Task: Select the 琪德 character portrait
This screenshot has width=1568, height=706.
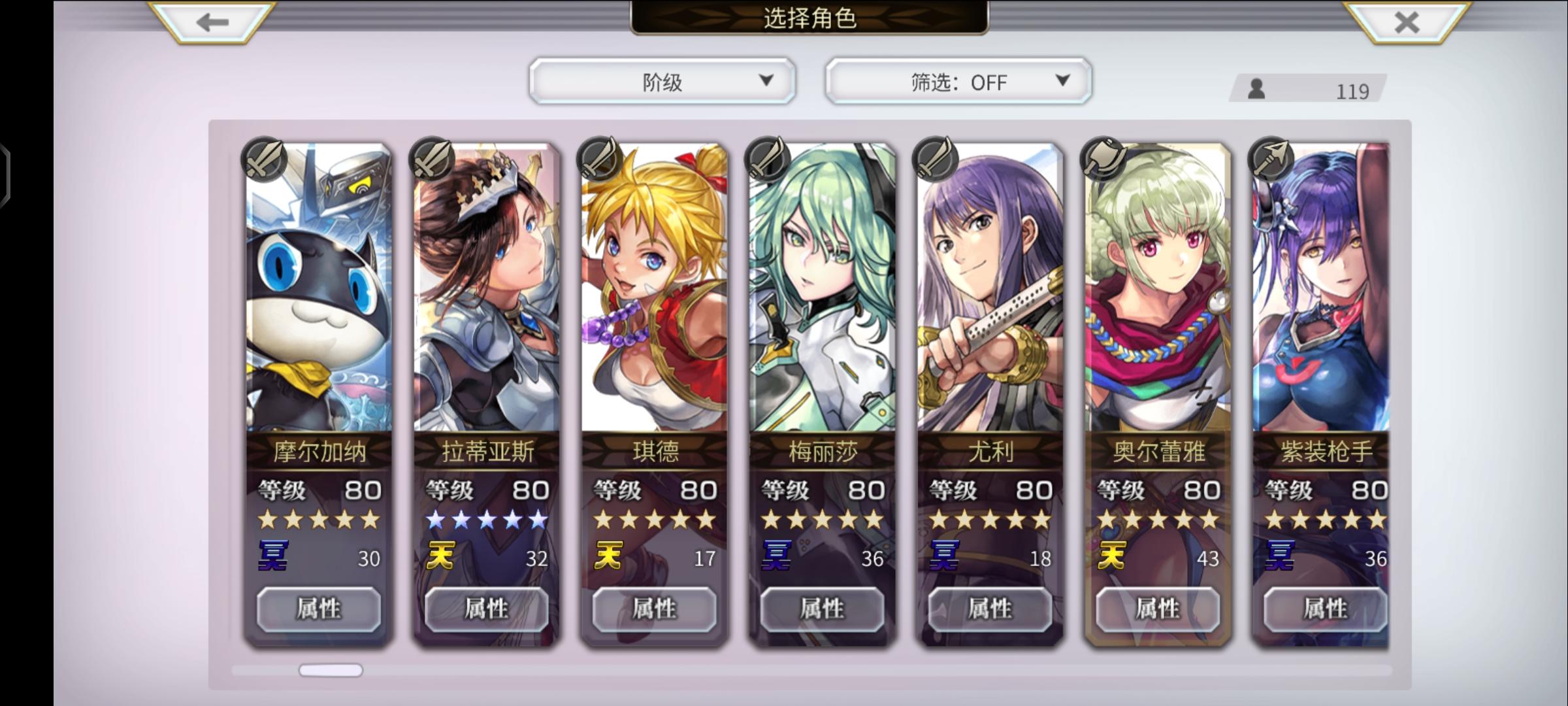Action: pyautogui.click(x=655, y=288)
